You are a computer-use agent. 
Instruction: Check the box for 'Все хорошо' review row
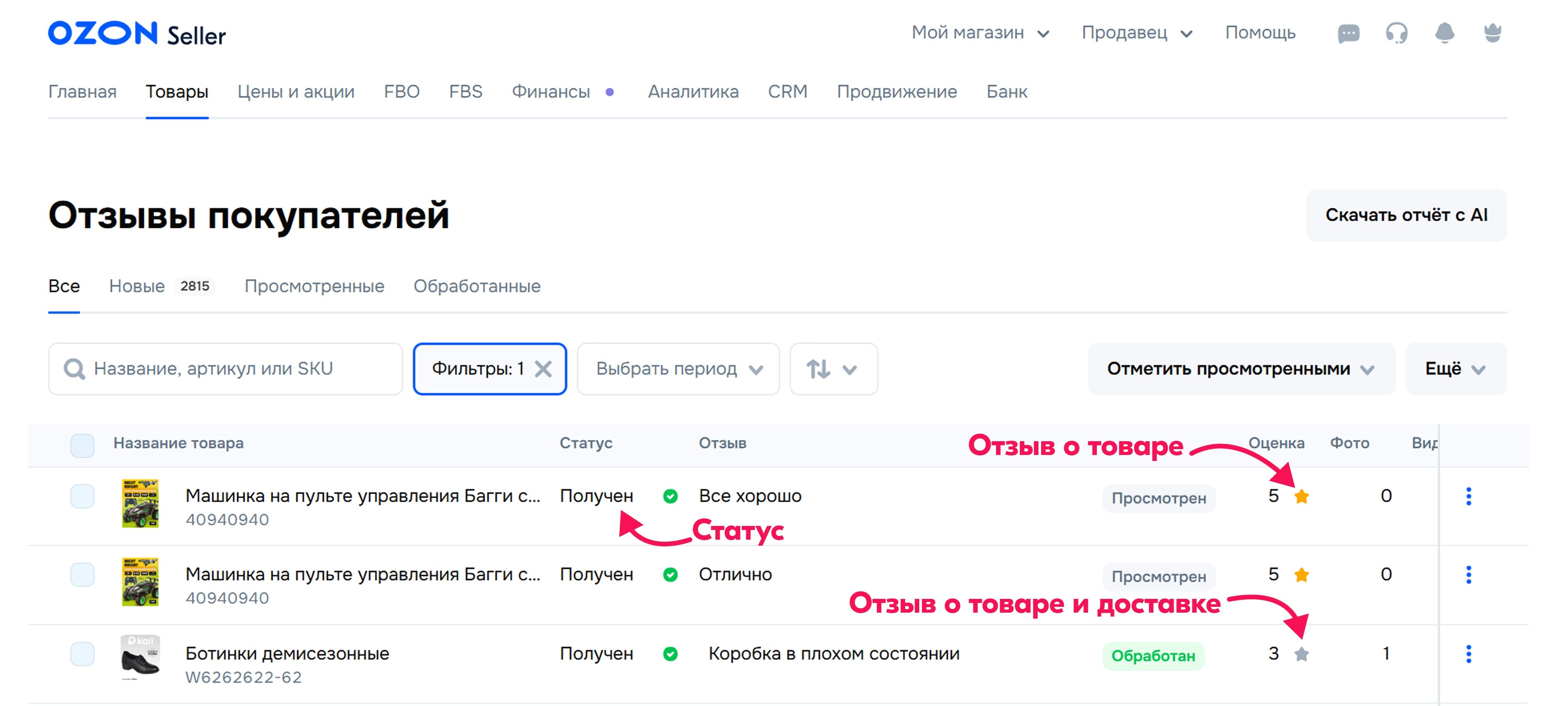(82, 497)
